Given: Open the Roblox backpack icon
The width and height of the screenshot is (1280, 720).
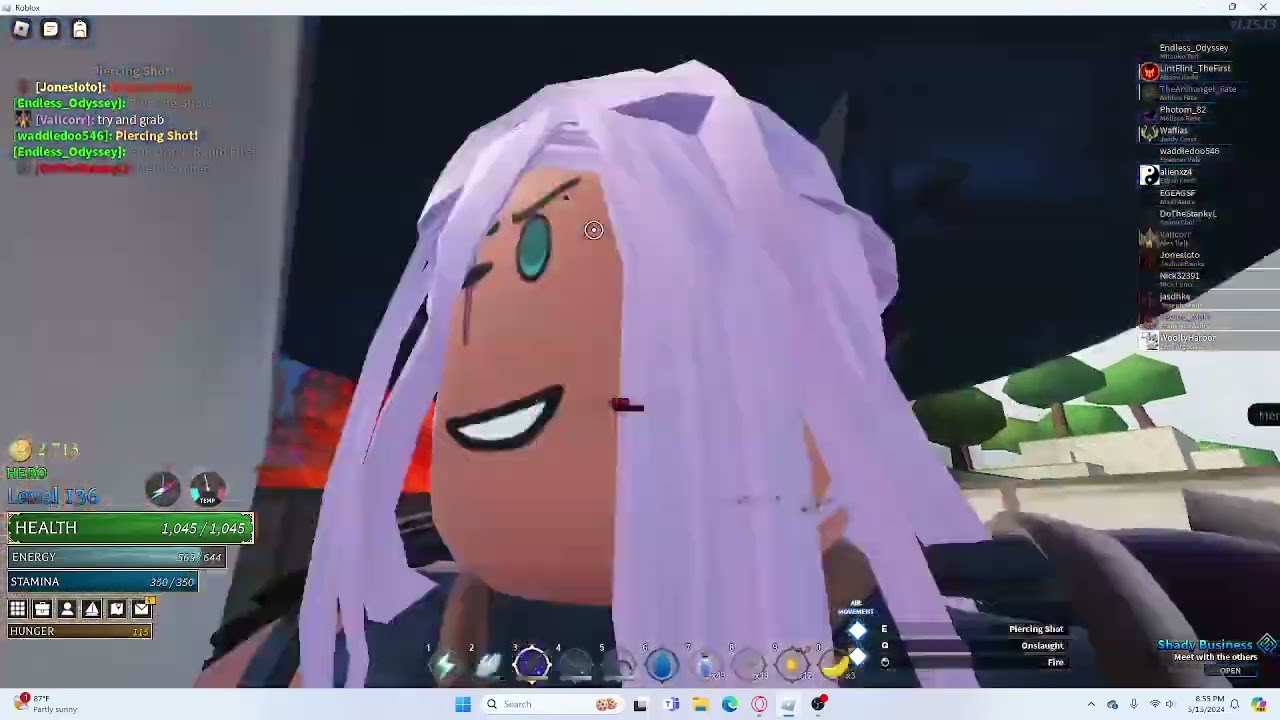Looking at the screenshot, I should coord(80,29).
